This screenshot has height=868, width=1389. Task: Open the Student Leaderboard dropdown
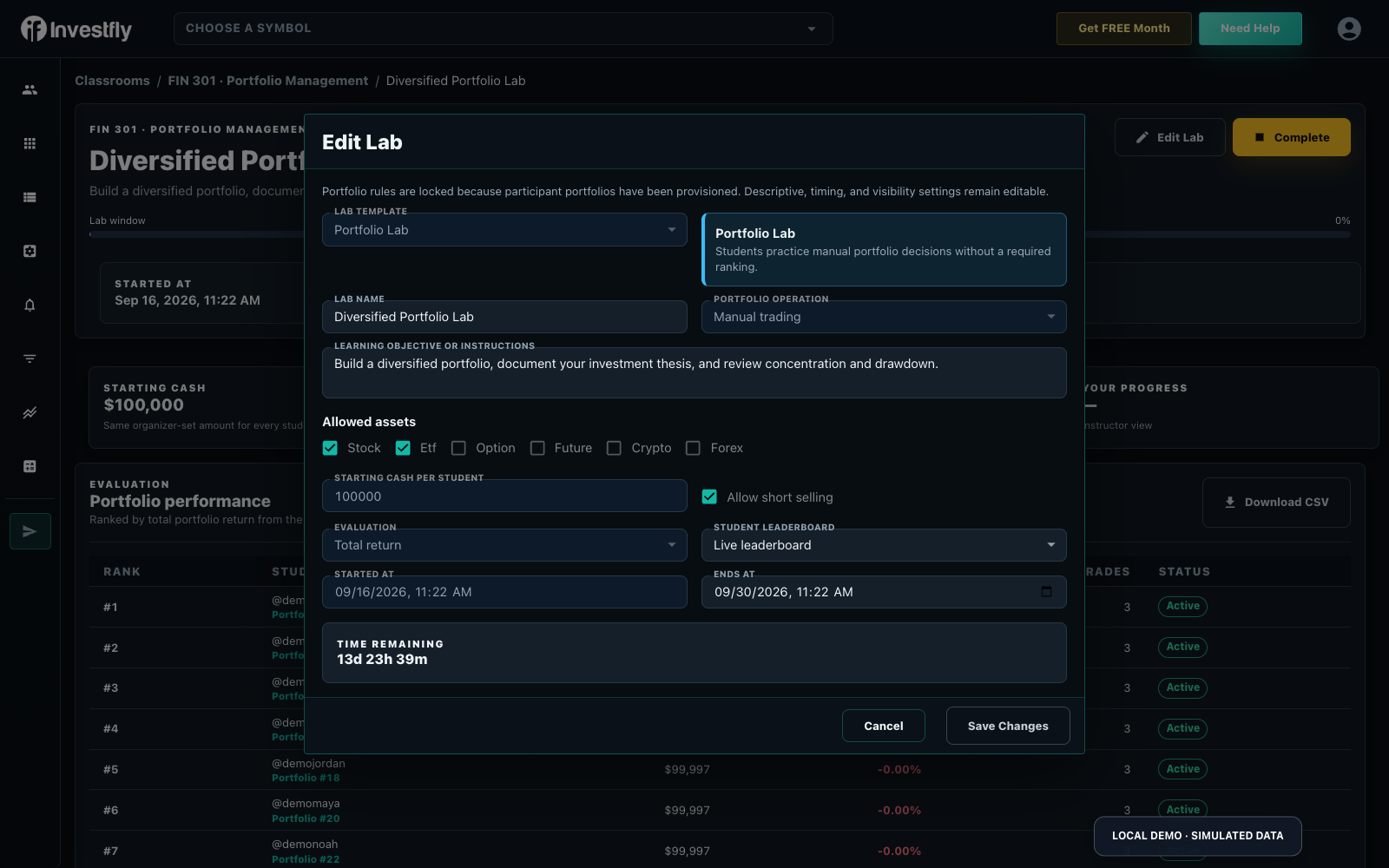coord(884,545)
